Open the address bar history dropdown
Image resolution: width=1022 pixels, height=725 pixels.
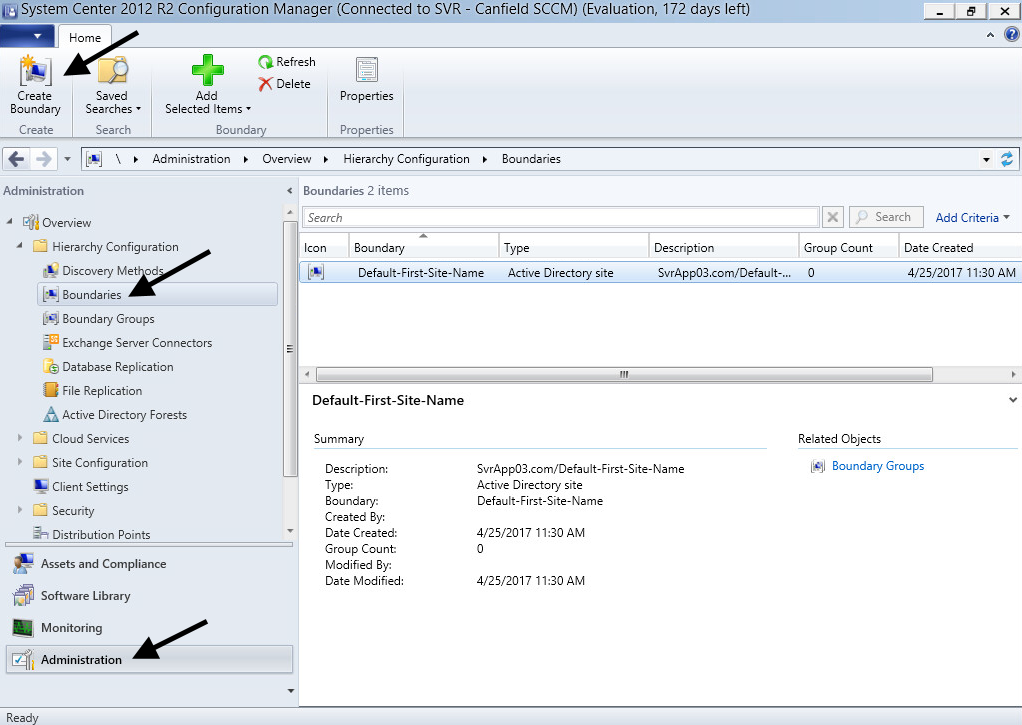[x=986, y=160]
